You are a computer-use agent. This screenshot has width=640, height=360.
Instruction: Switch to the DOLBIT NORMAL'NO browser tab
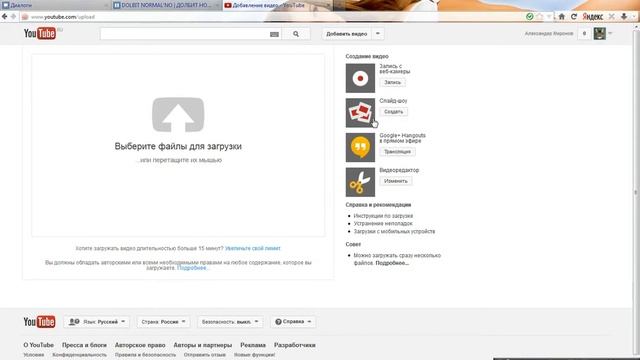(x=167, y=5)
